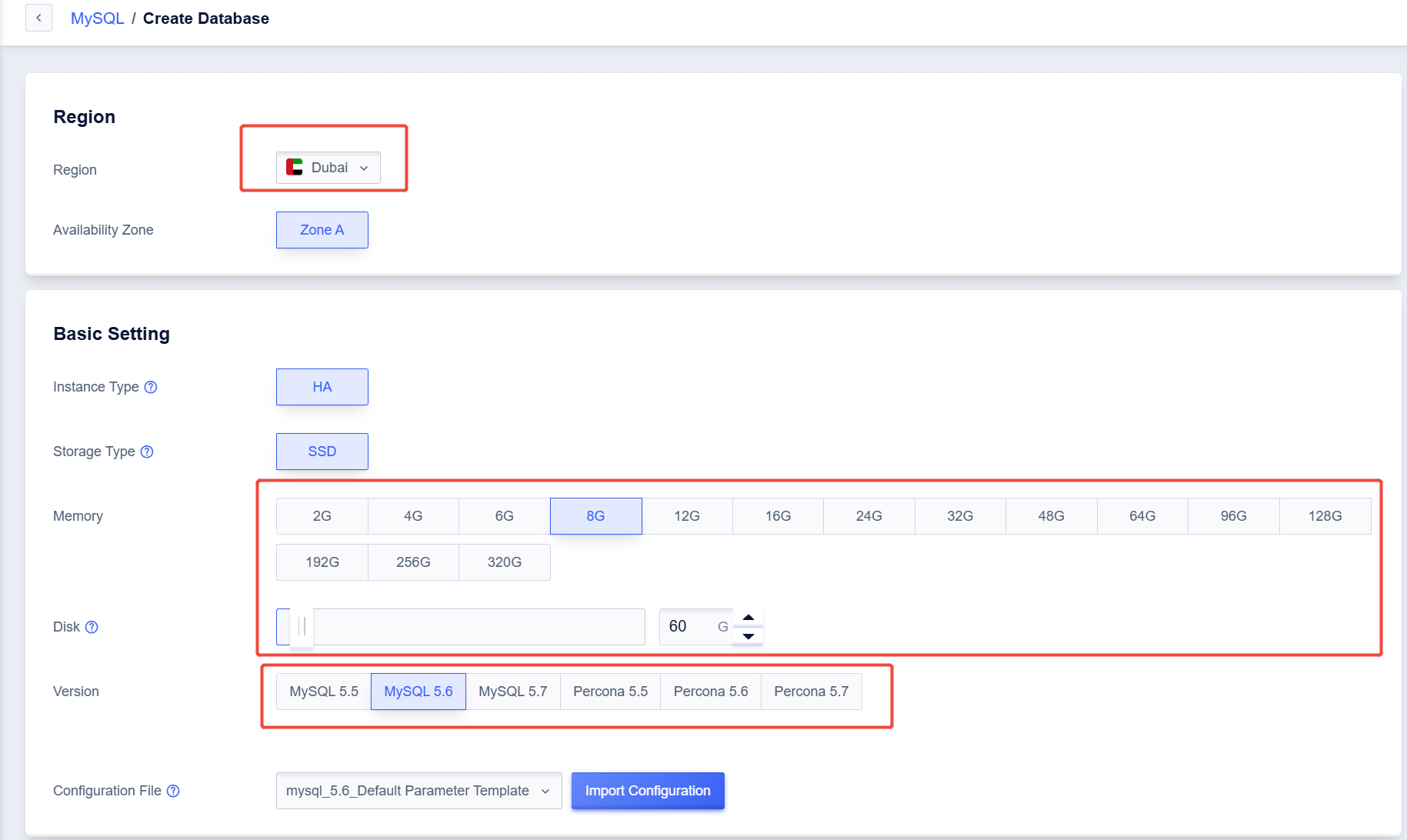Choose 96G memory option

pyautogui.click(x=1234, y=516)
